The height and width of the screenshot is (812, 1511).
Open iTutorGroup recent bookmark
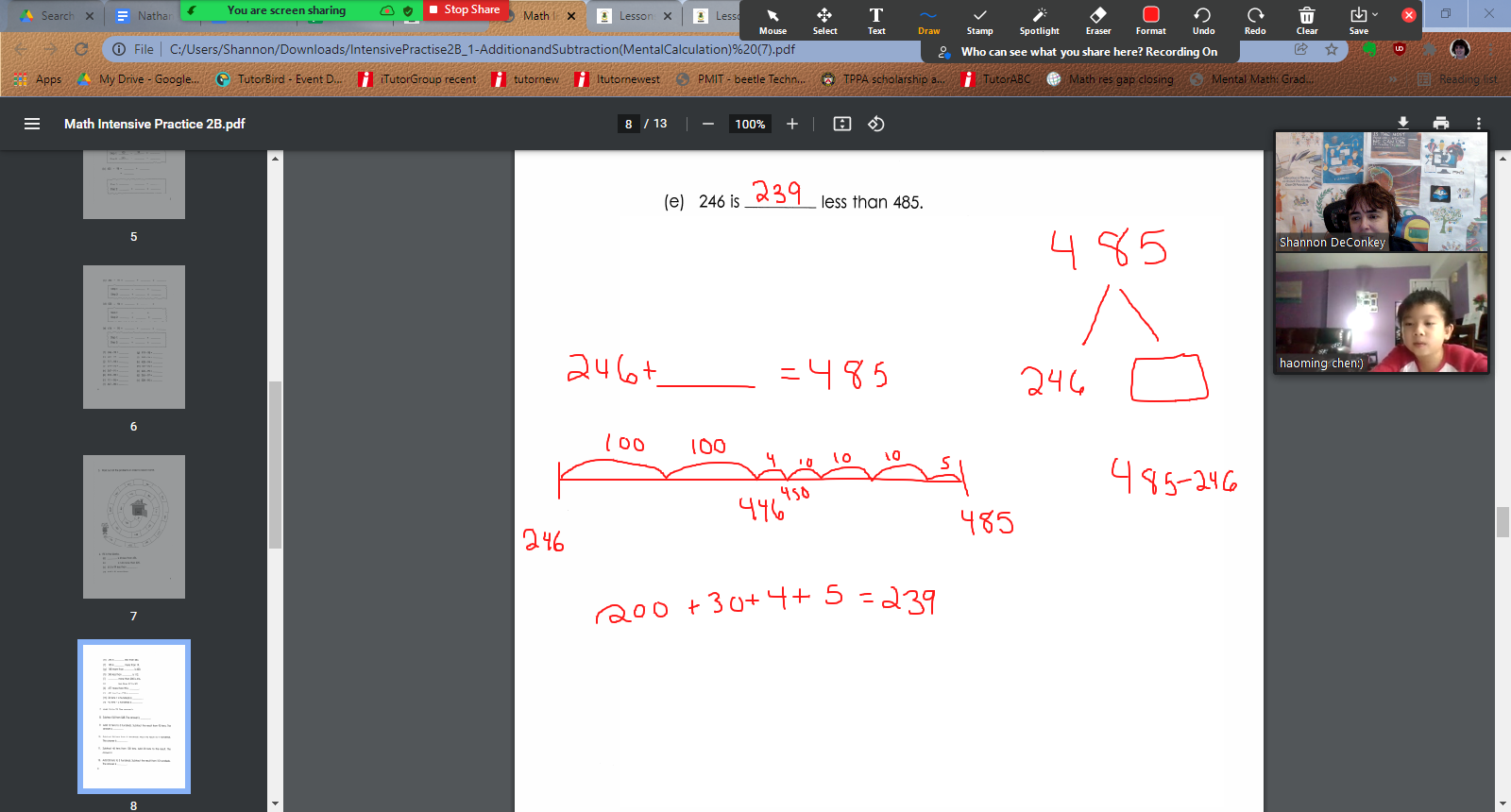pos(417,79)
